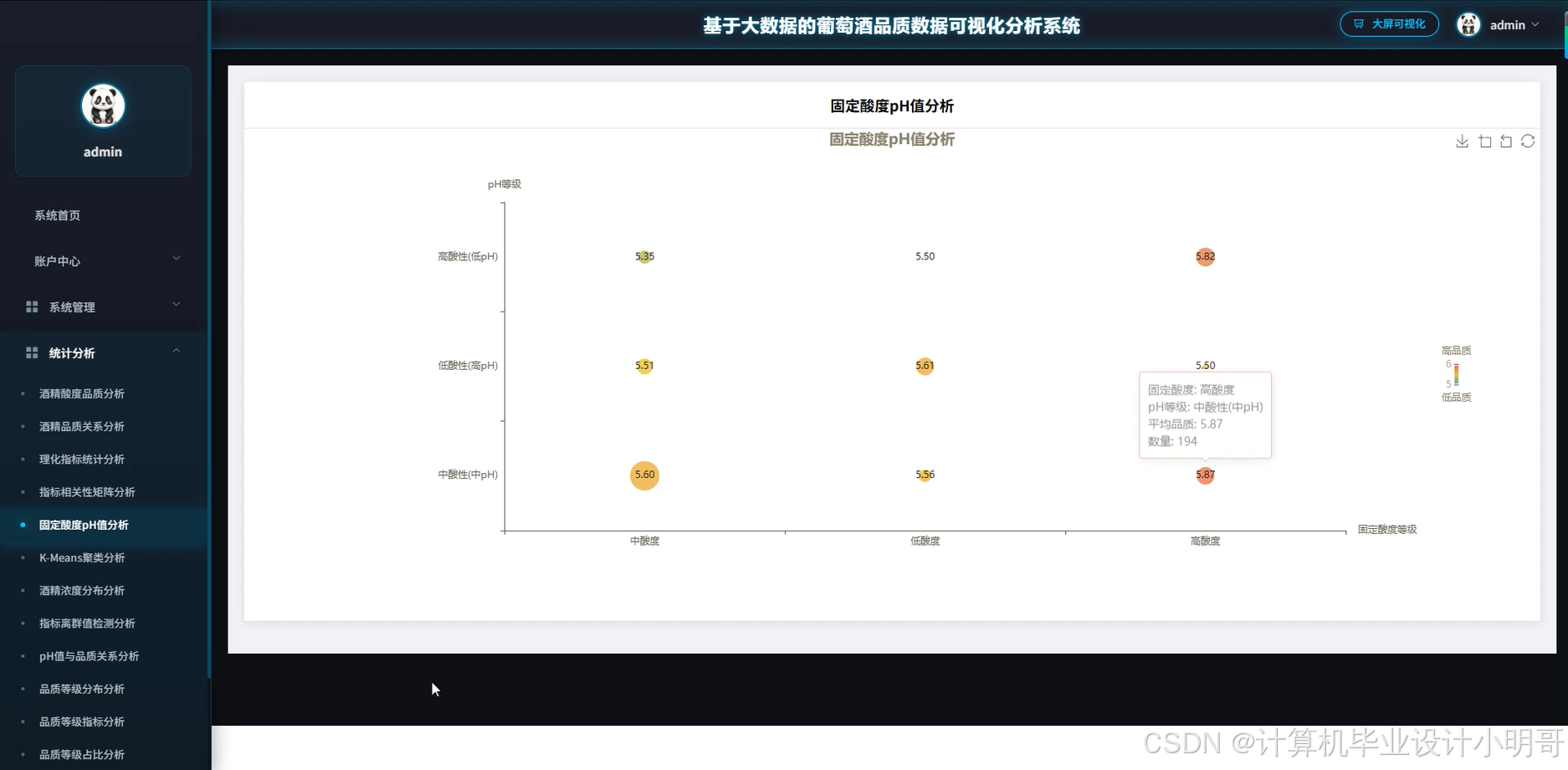Go to 系统首页
The image size is (1568, 770).
(58, 215)
